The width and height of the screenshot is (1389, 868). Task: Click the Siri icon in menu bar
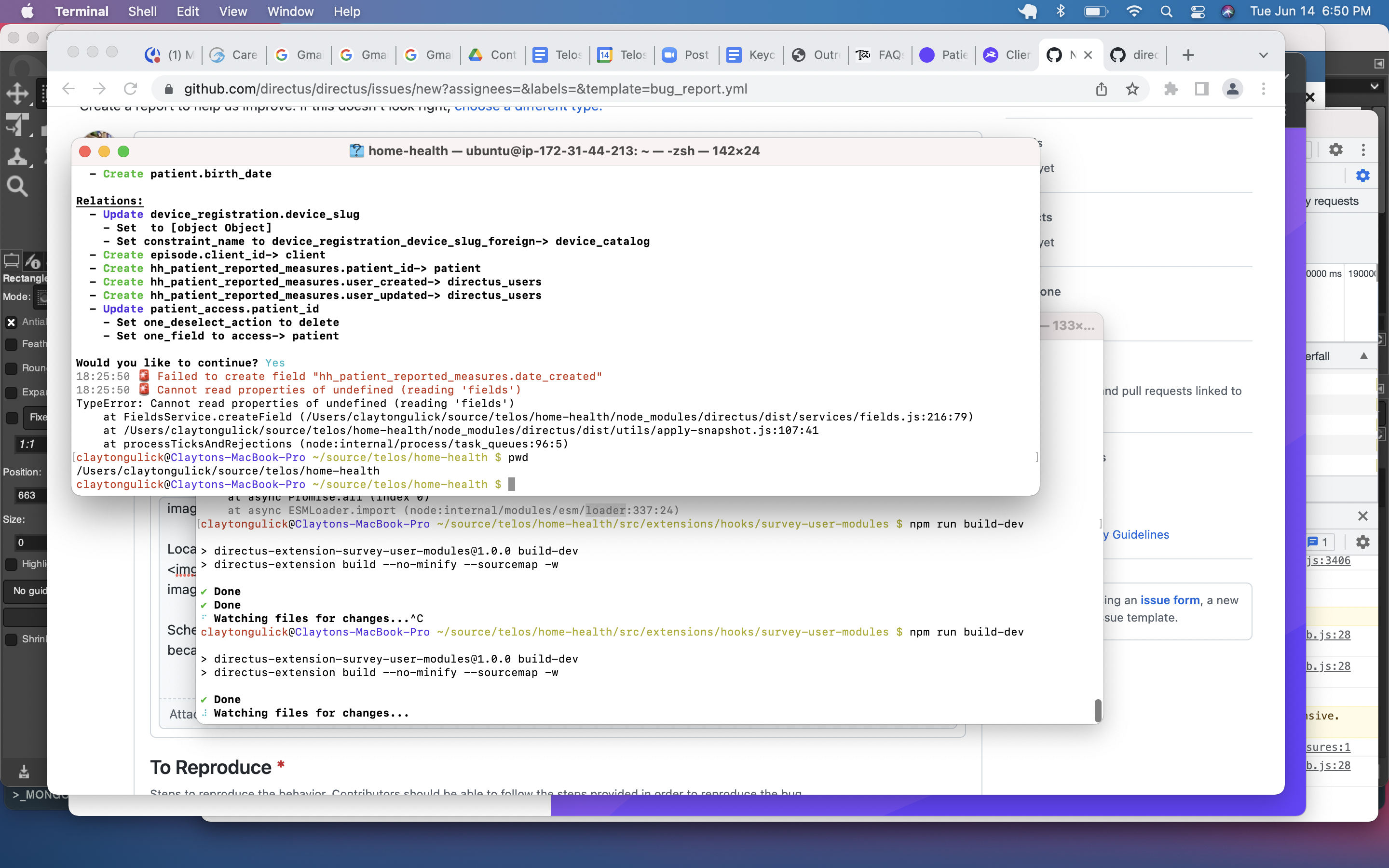1228,12
